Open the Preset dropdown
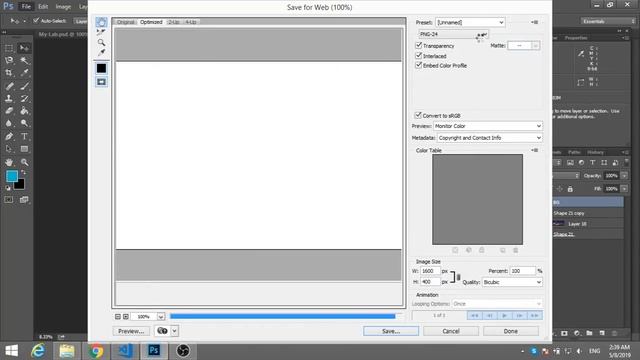 pos(470,22)
